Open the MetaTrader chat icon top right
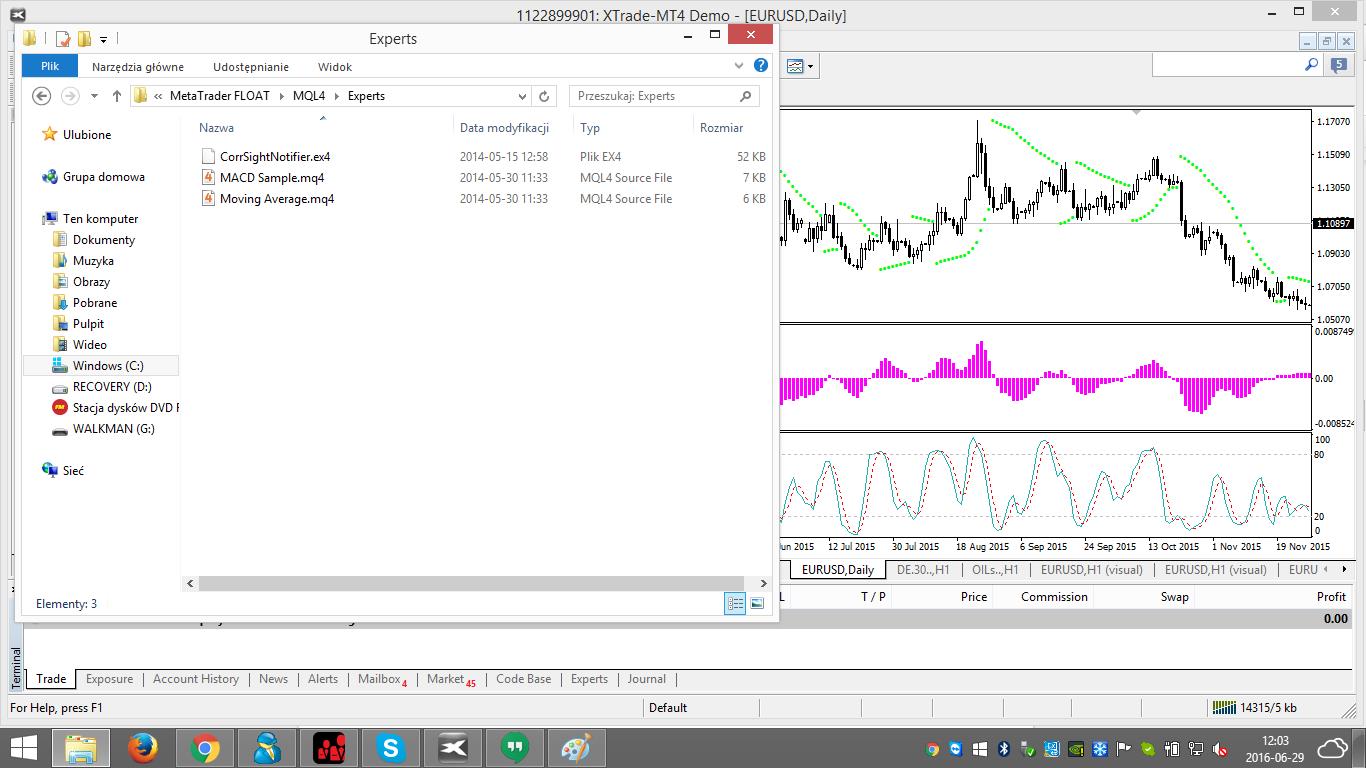The width and height of the screenshot is (1366, 768). pyautogui.click(x=1339, y=65)
